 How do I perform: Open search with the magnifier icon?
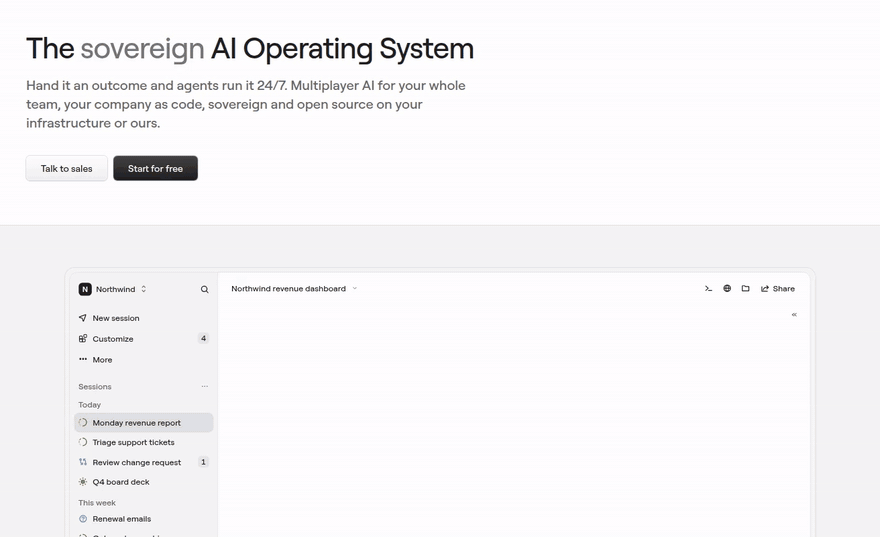204,290
